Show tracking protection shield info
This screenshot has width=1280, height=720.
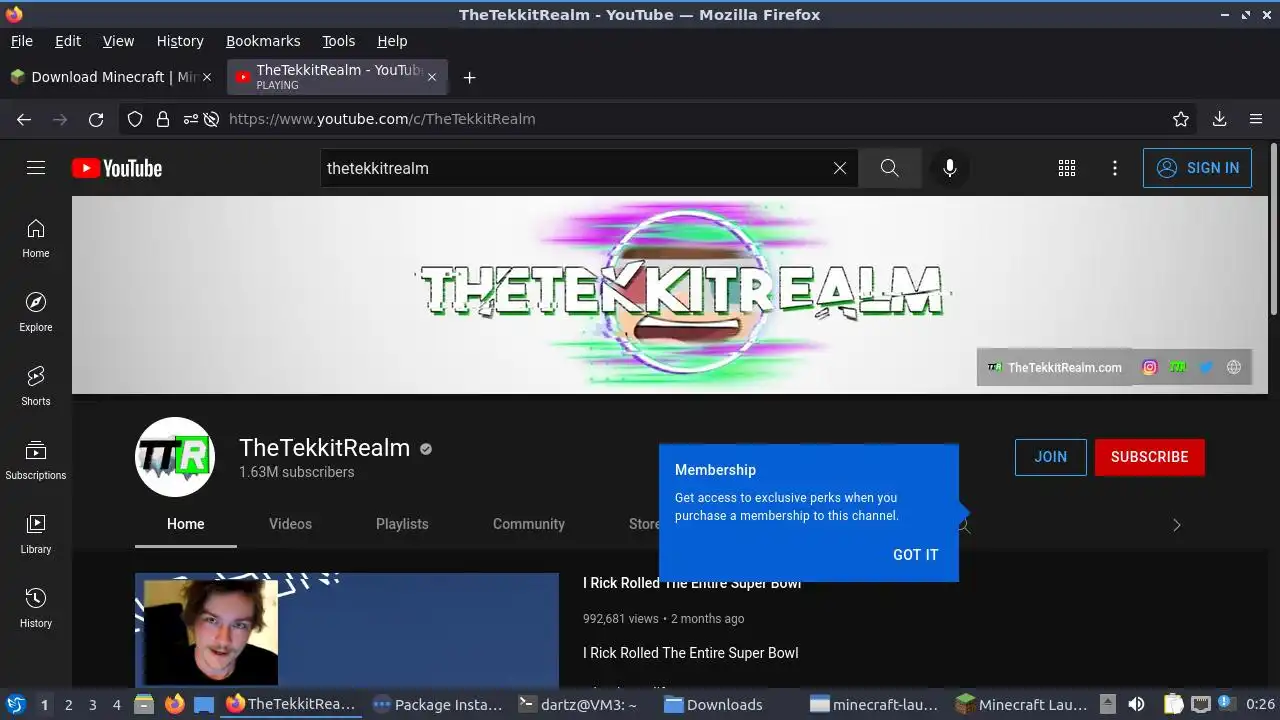click(135, 119)
